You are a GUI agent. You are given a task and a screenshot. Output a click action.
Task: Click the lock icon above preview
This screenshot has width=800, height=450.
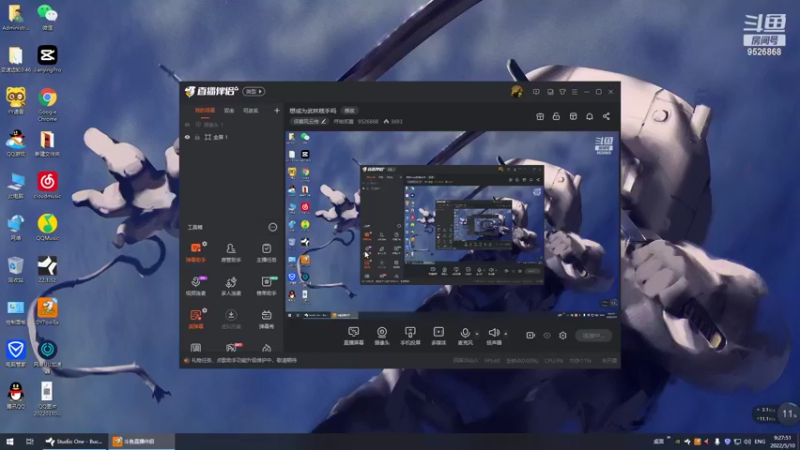point(556,116)
